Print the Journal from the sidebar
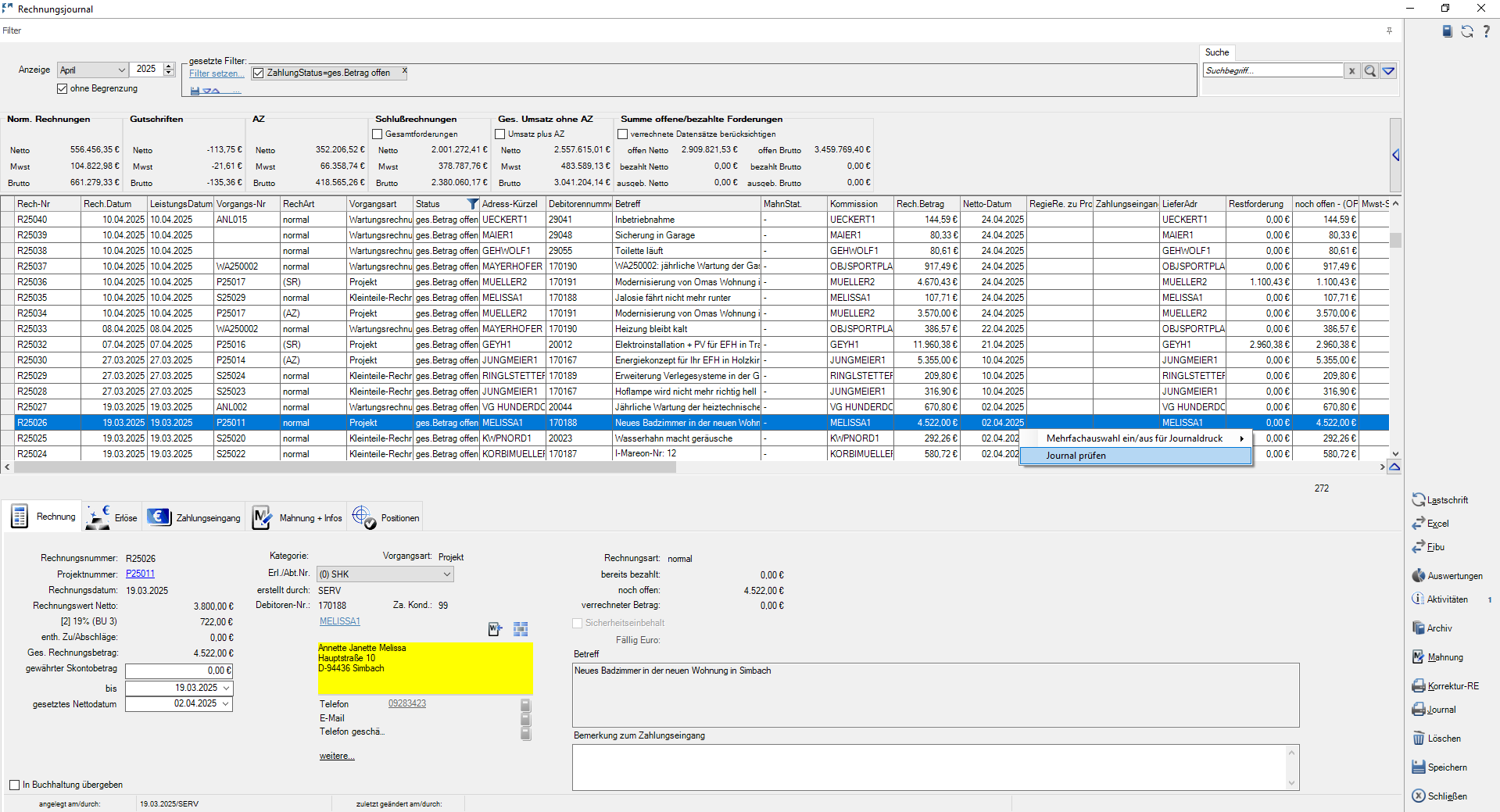1500x812 pixels. (1434, 710)
